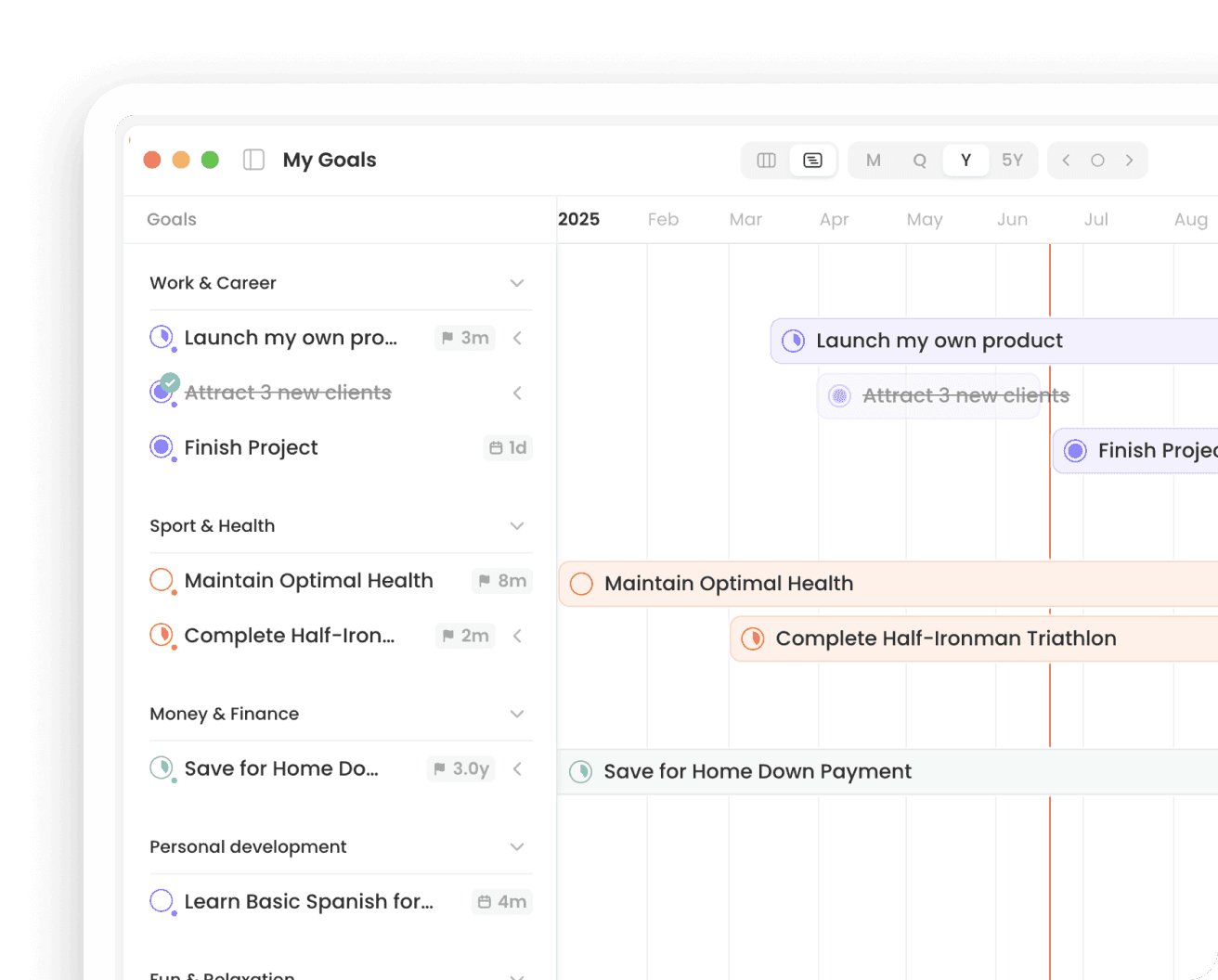
Task: Click the timeline bar icon of Finish Project
Action: tap(1075, 451)
